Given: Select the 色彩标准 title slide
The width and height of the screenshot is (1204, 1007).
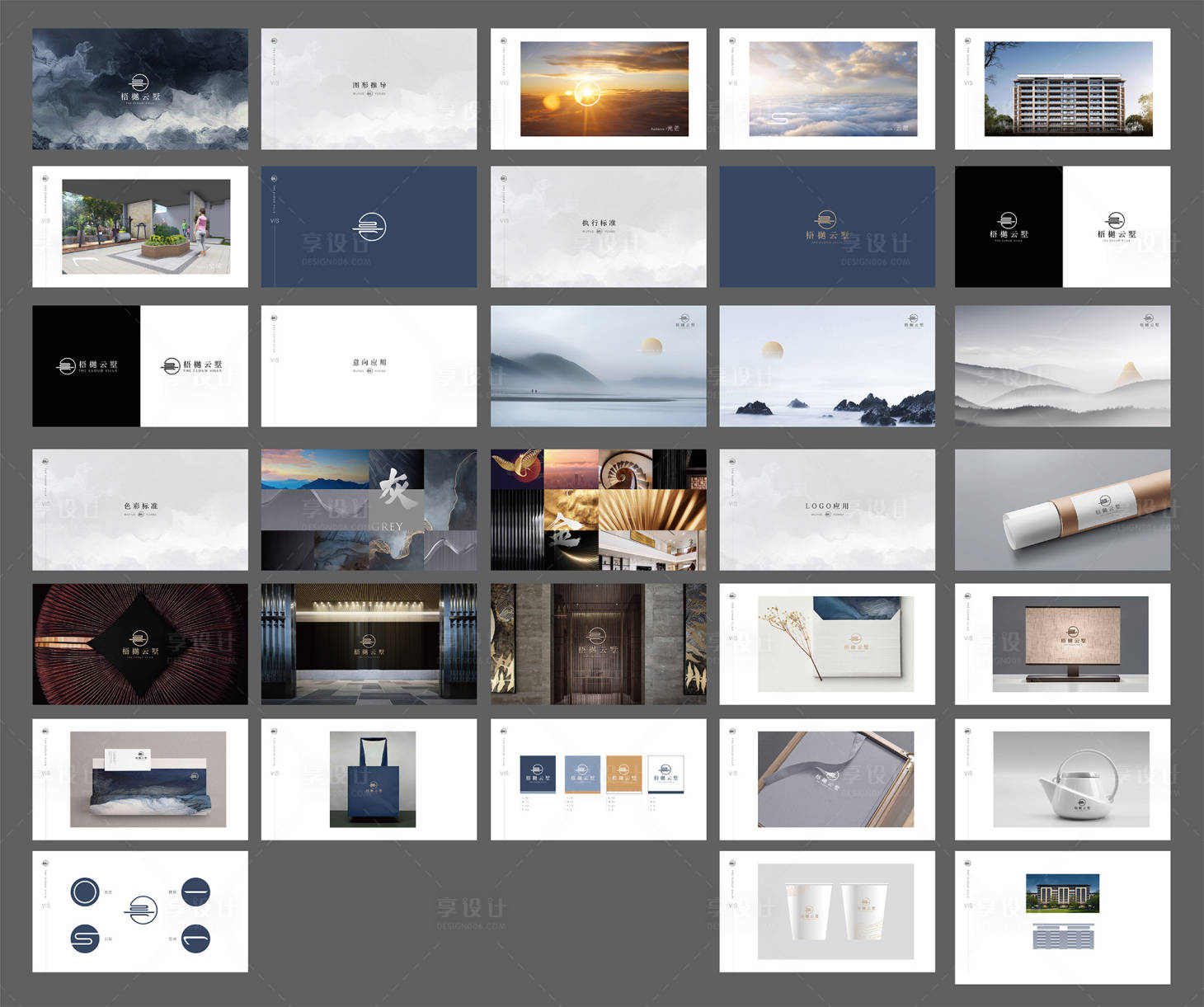Looking at the screenshot, I should (140, 510).
